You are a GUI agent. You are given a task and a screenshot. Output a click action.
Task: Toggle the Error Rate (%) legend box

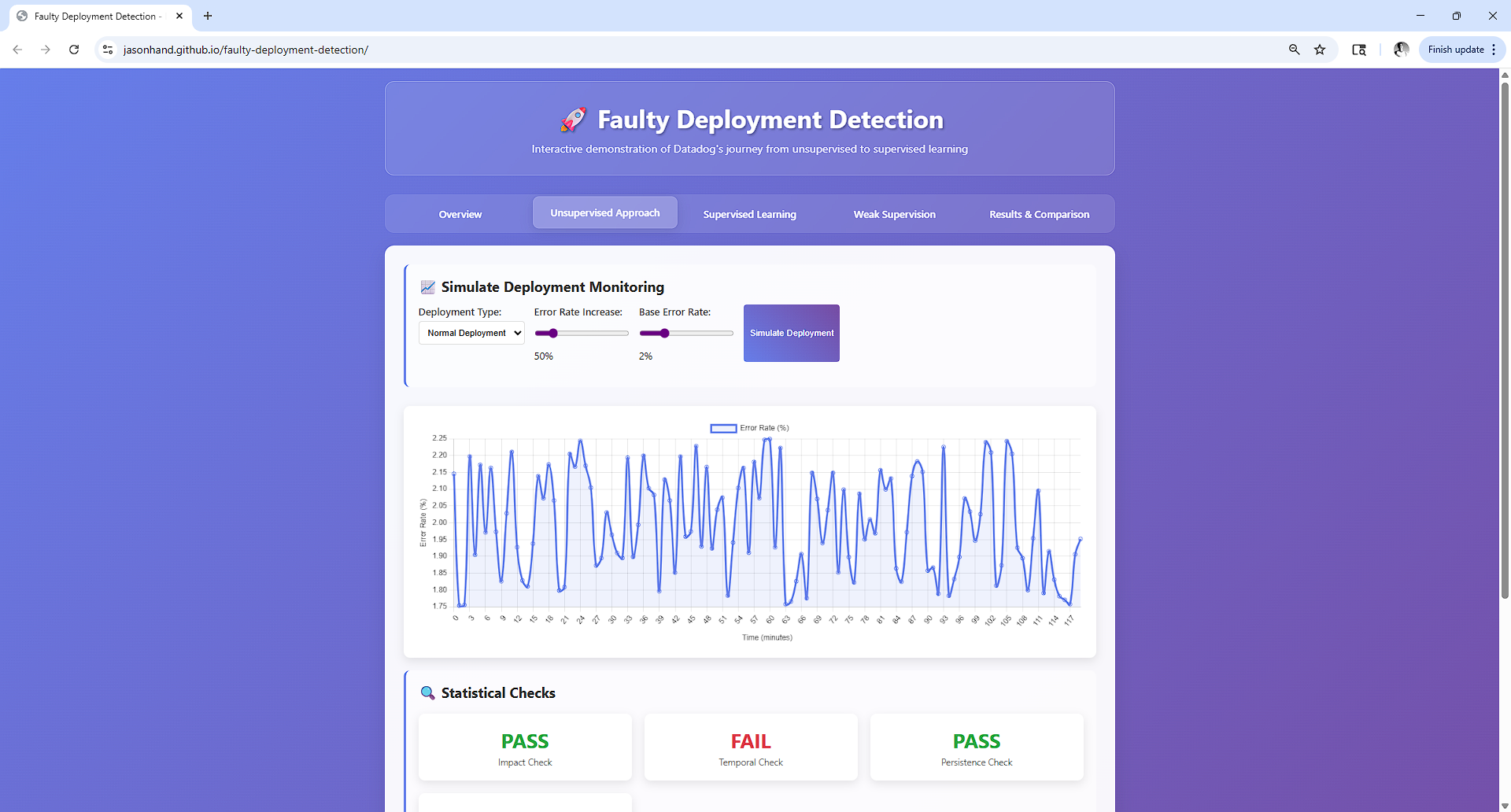coord(723,428)
